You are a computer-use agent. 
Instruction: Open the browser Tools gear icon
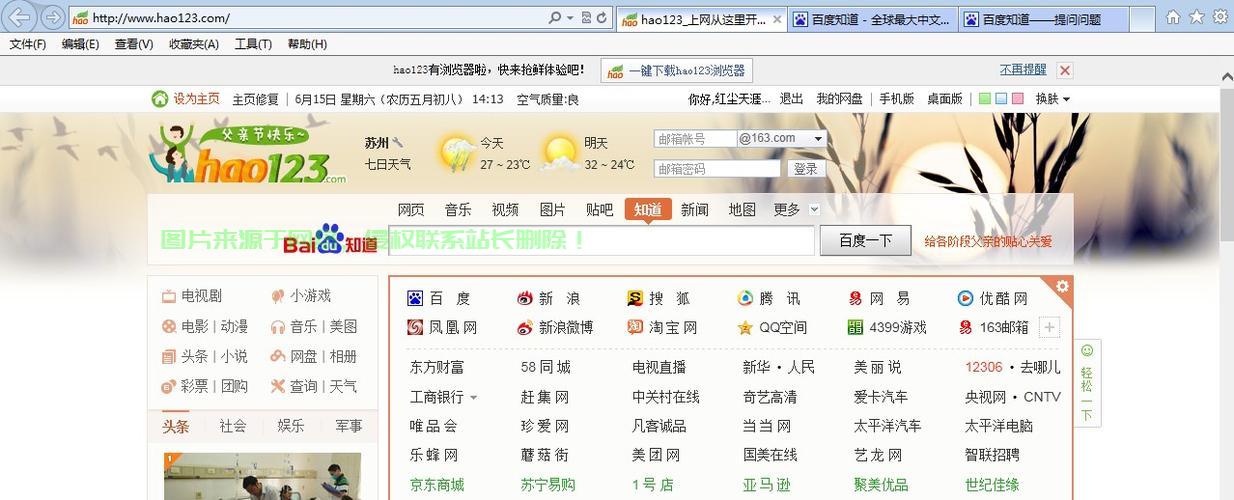(x=1220, y=17)
